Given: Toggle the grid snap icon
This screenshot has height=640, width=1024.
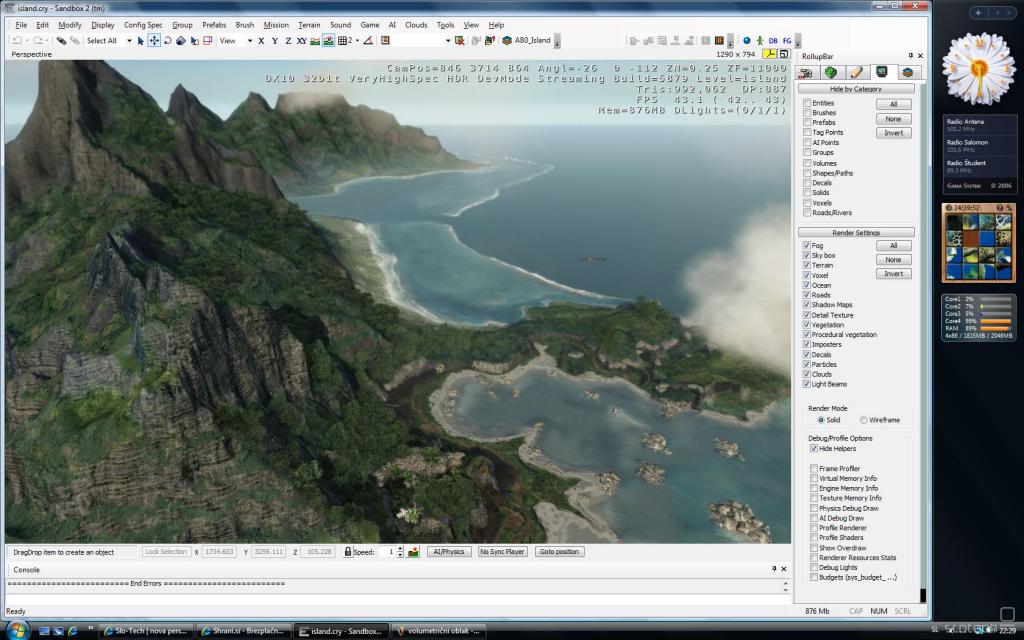Looking at the screenshot, I should (x=343, y=40).
